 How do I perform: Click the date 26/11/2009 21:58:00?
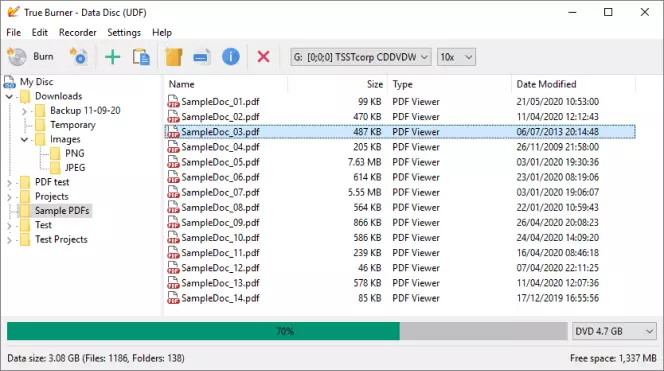[557, 147]
